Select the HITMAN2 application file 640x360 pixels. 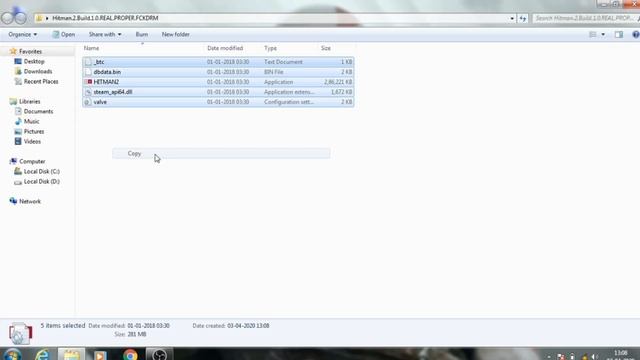pos(218,82)
